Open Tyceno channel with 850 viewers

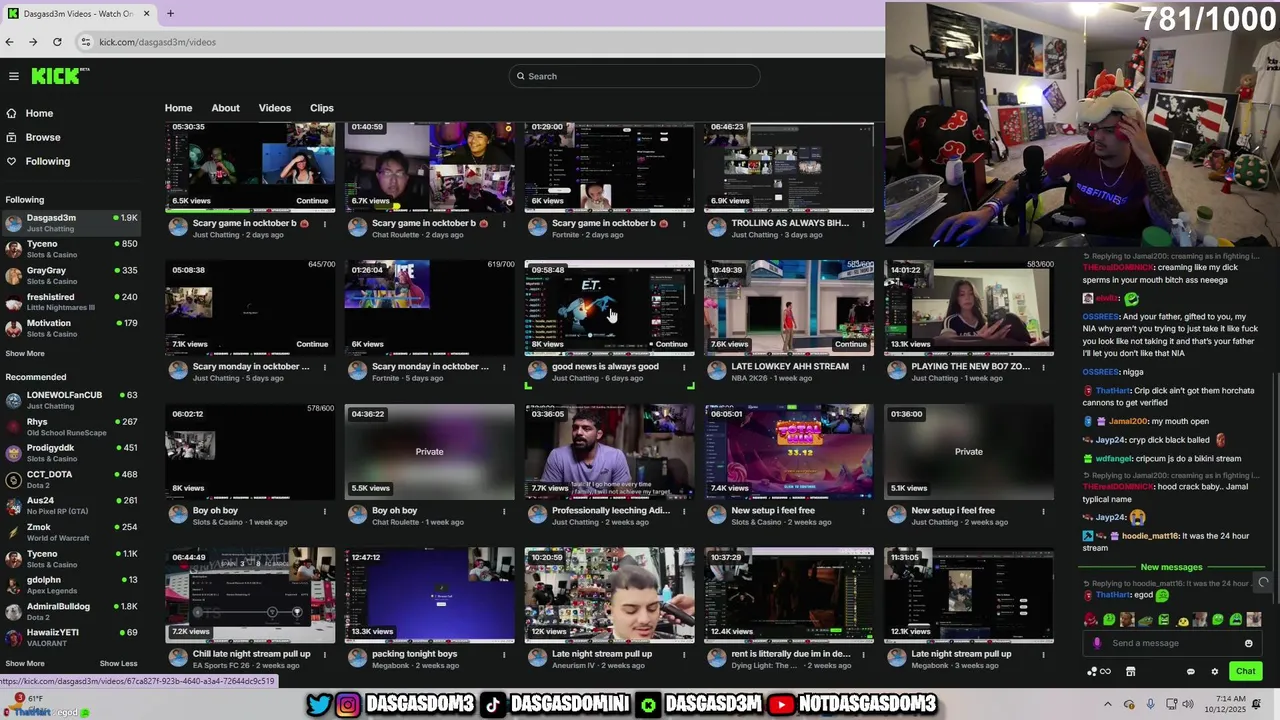[70, 249]
